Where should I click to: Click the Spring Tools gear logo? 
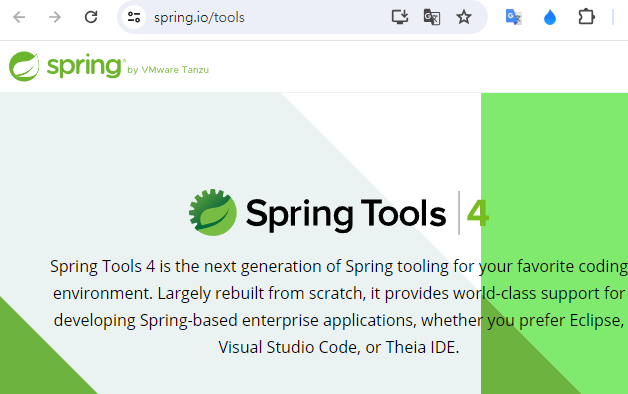pyautogui.click(x=213, y=212)
